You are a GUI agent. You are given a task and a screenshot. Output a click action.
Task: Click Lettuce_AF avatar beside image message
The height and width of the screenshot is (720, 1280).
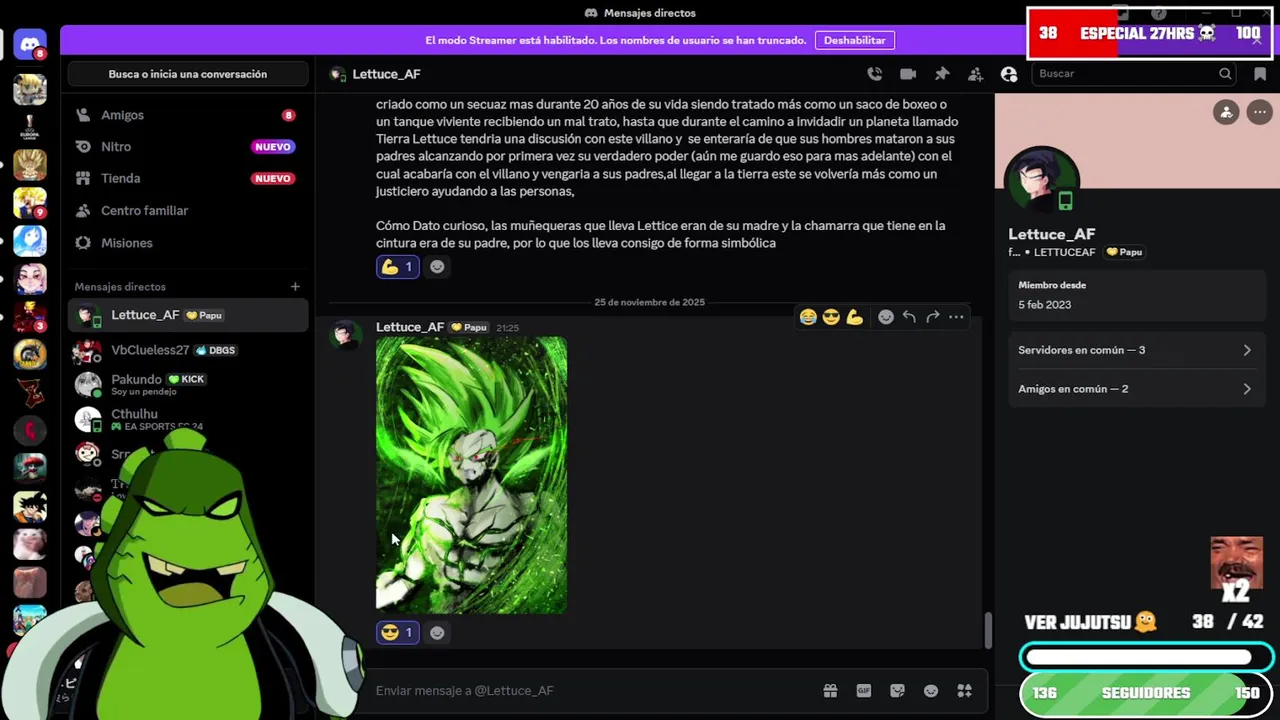tap(346, 336)
